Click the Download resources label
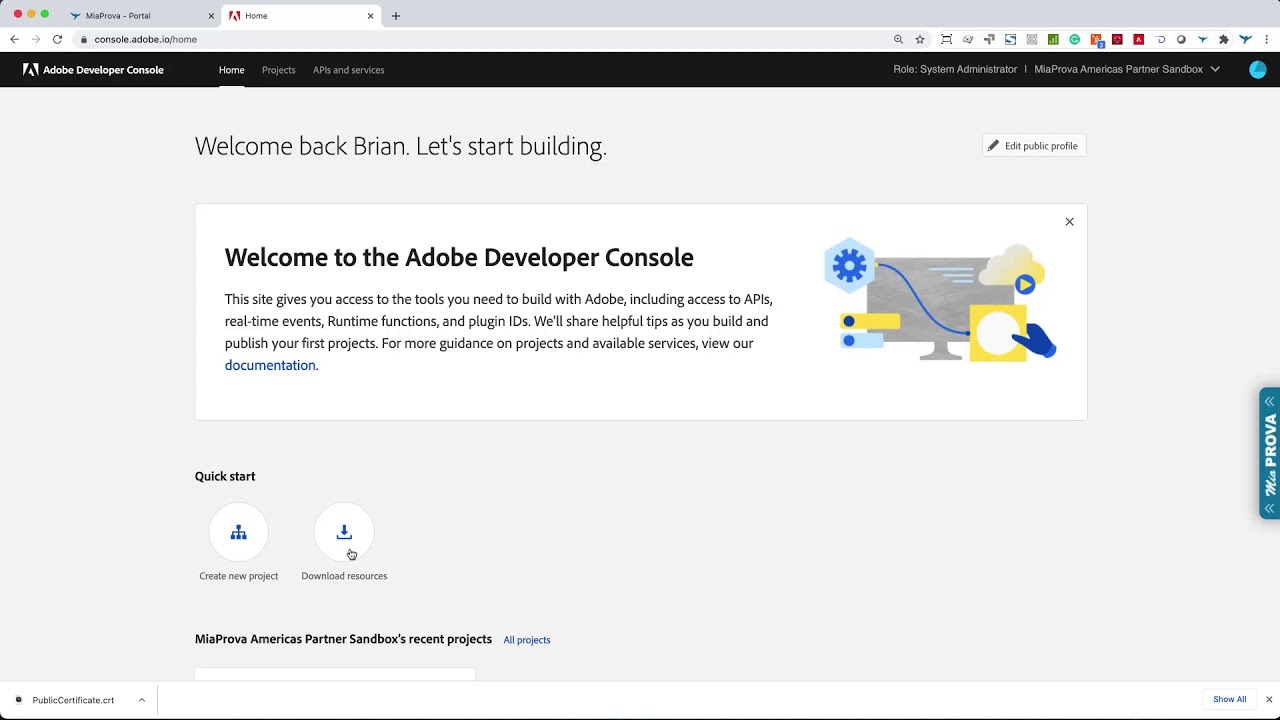The height and width of the screenshot is (720, 1280). [344, 576]
